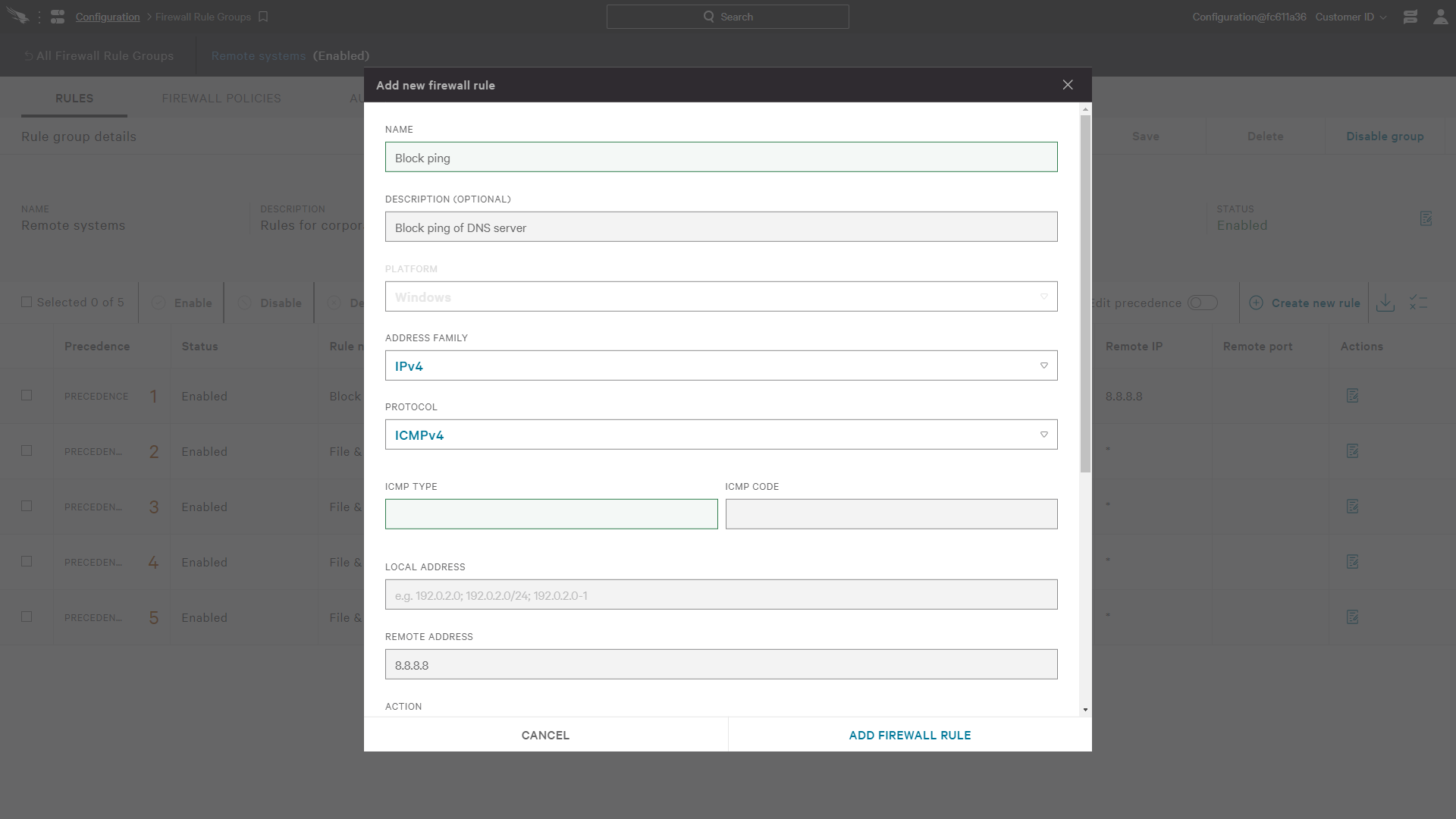Close the Add new firewall rule dialog
The image size is (1456, 819).
[x=1068, y=85]
